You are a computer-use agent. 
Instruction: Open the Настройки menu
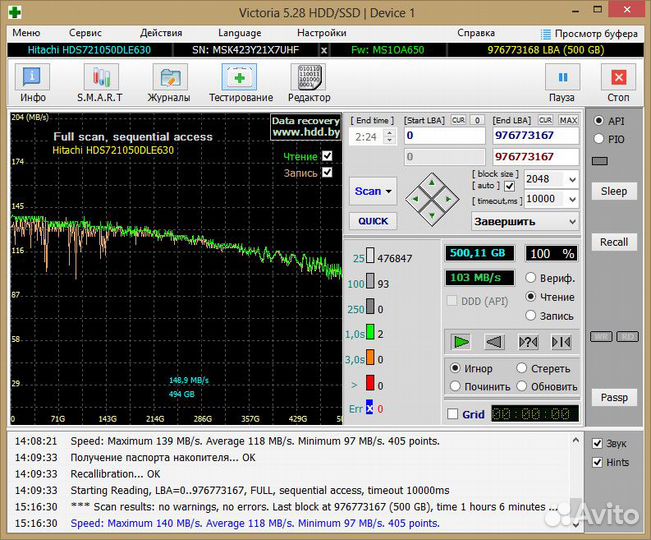pyautogui.click(x=321, y=33)
